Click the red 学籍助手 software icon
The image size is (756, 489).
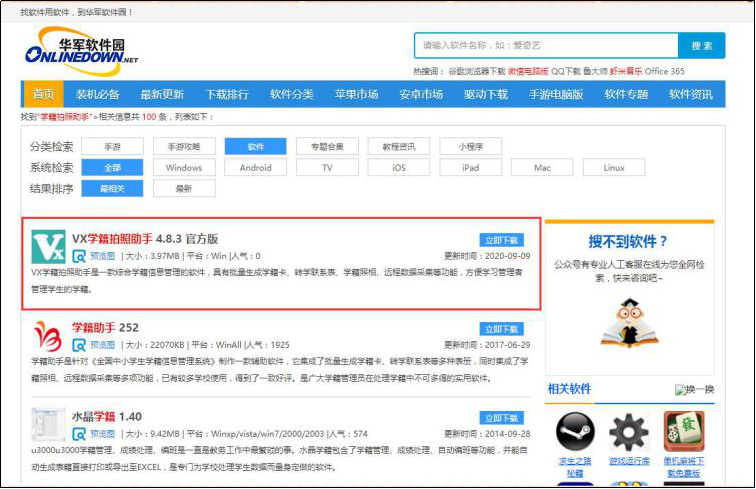pos(47,336)
